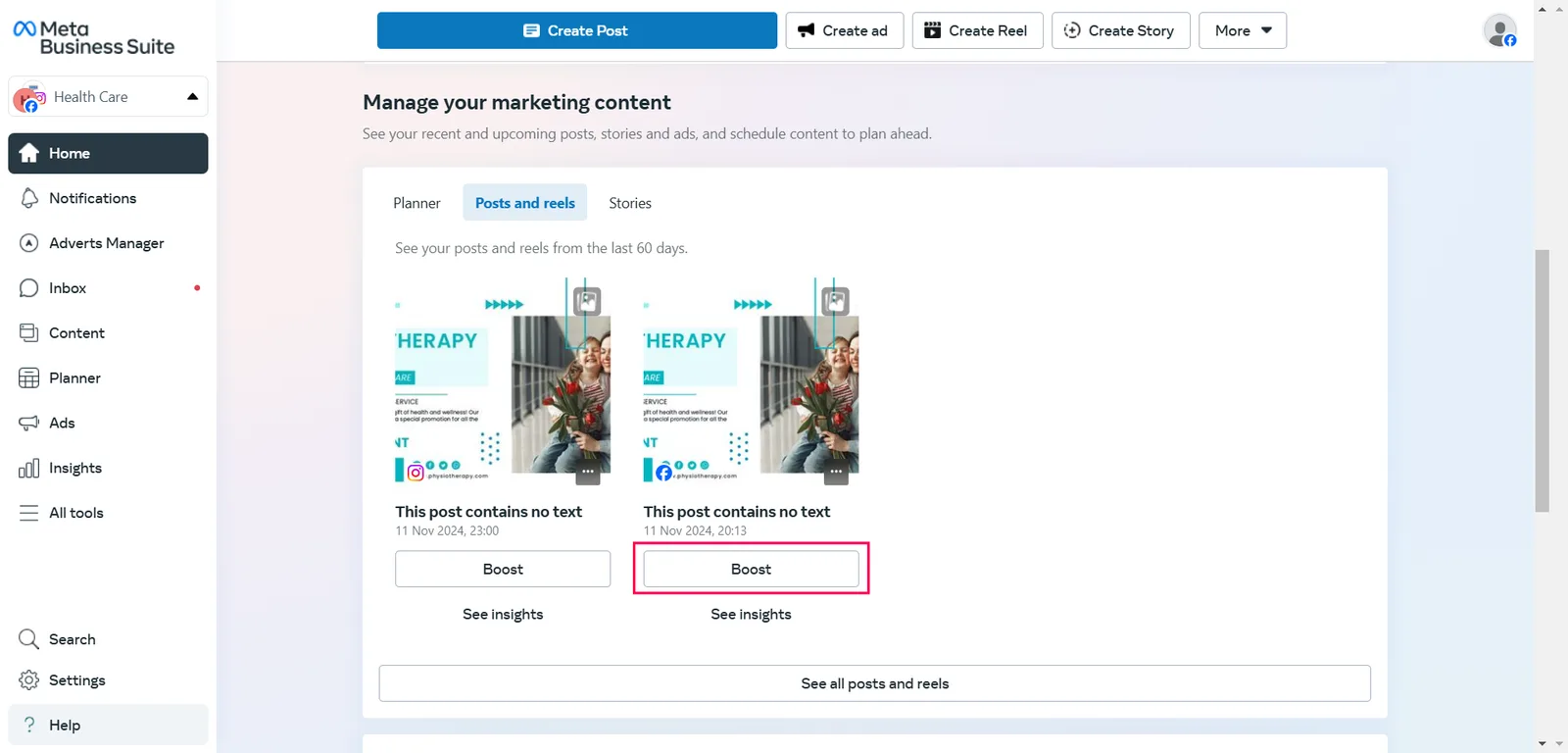This screenshot has height=753, width=1568.
Task: Open Planner in the left sidebar
Action: tap(108, 378)
